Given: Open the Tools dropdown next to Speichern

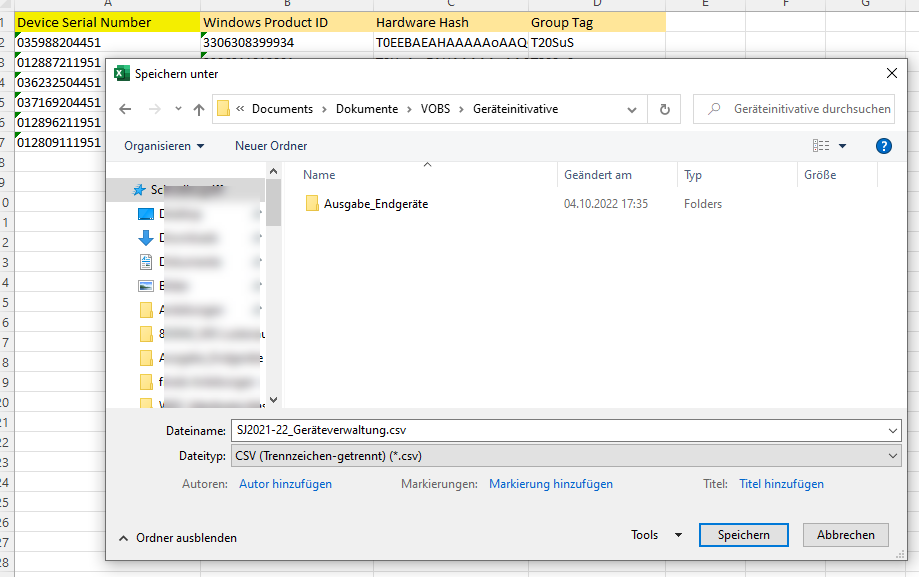Looking at the screenshot, I should click(x=655, y=535).
